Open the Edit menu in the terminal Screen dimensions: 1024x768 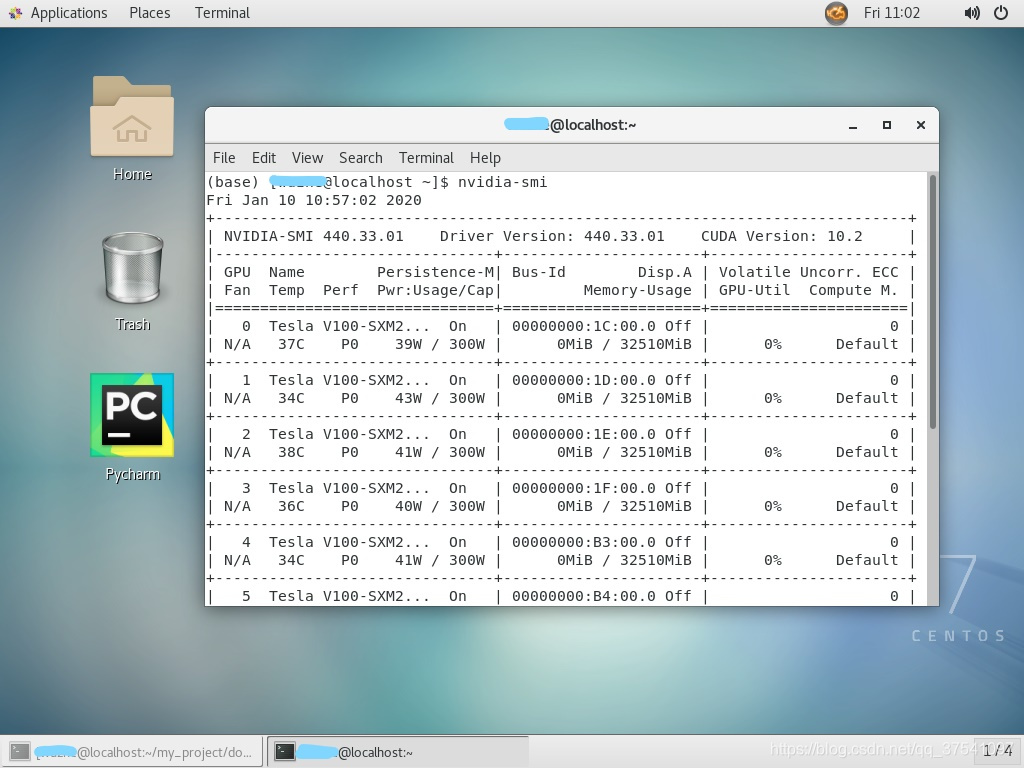[264, 158]
